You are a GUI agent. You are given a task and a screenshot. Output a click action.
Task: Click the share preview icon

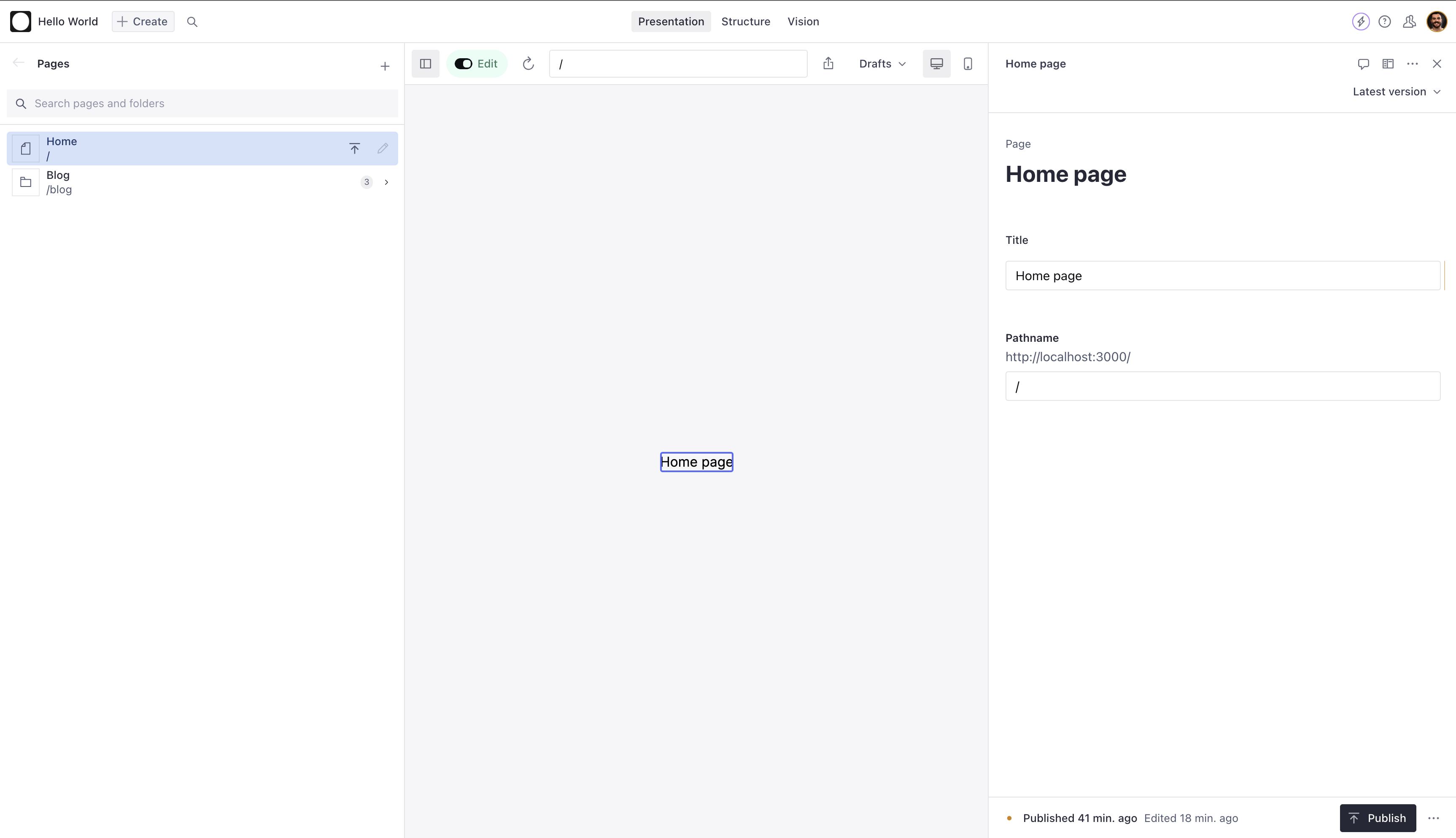(828, 63)
